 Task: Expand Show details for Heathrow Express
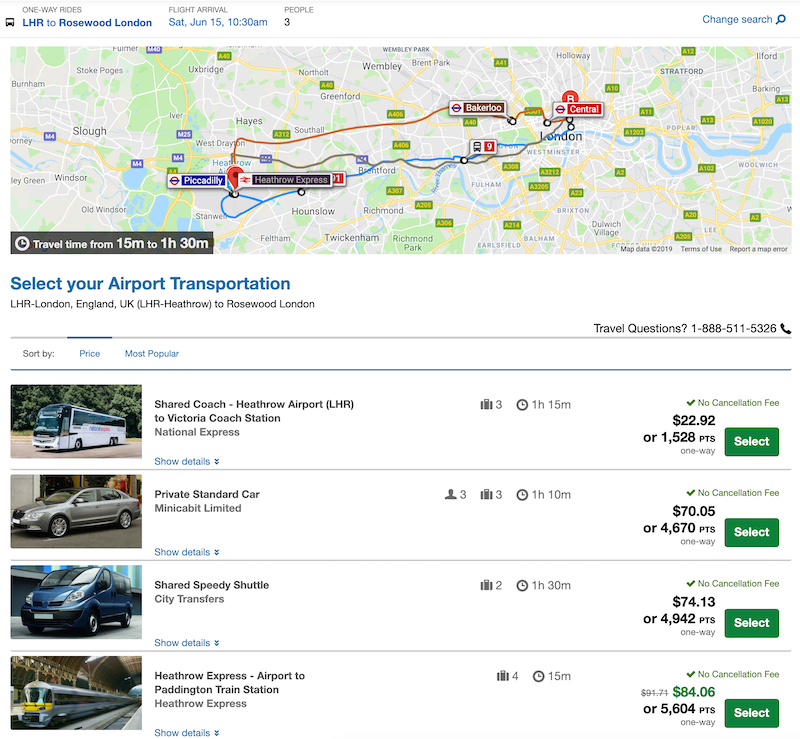point(187,733)
